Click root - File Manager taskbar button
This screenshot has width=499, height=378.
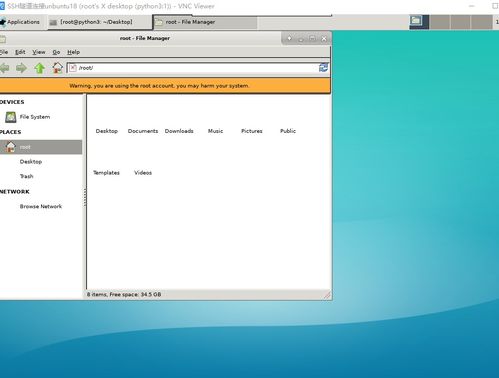205,22
